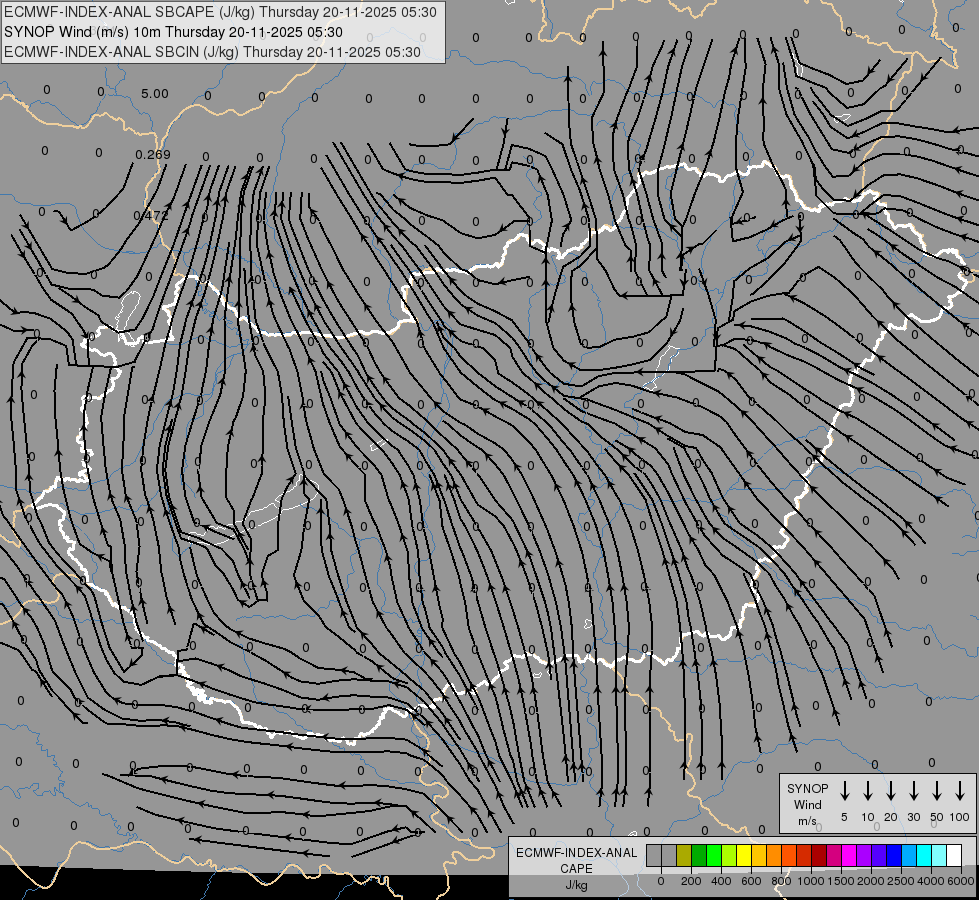Click the 100 m/s wind arrow in legend
The width and height of the screenshot is (979, 900).
(960, 790)
